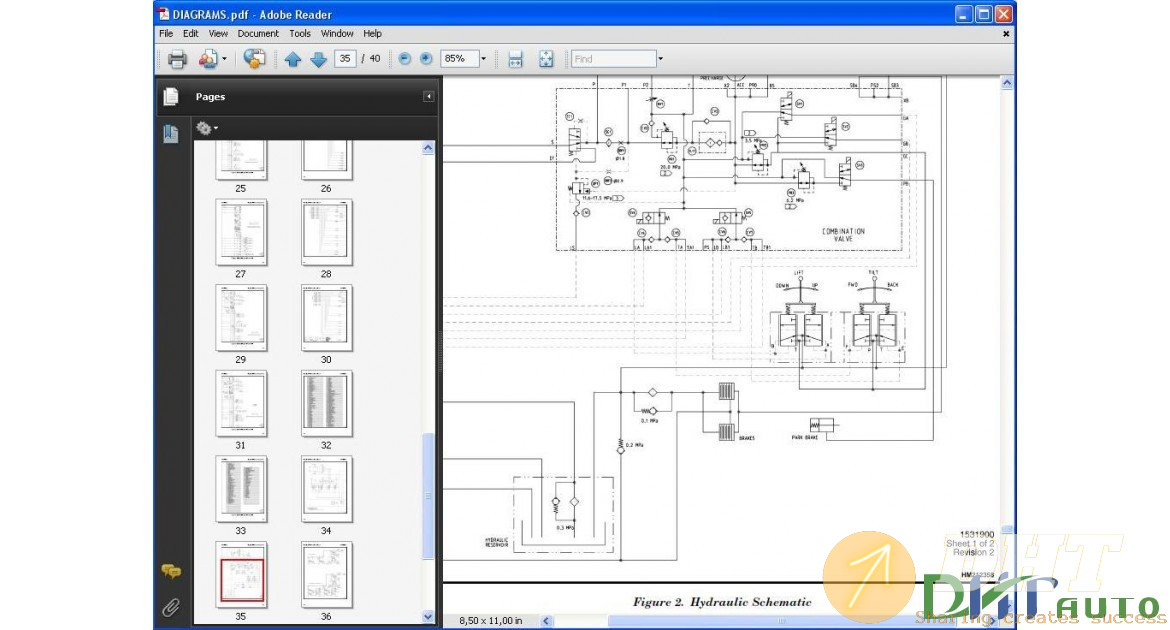Select page 27 thumbnail
Image resolution: width=1170 pixels, height=630 pixels.
240,232
